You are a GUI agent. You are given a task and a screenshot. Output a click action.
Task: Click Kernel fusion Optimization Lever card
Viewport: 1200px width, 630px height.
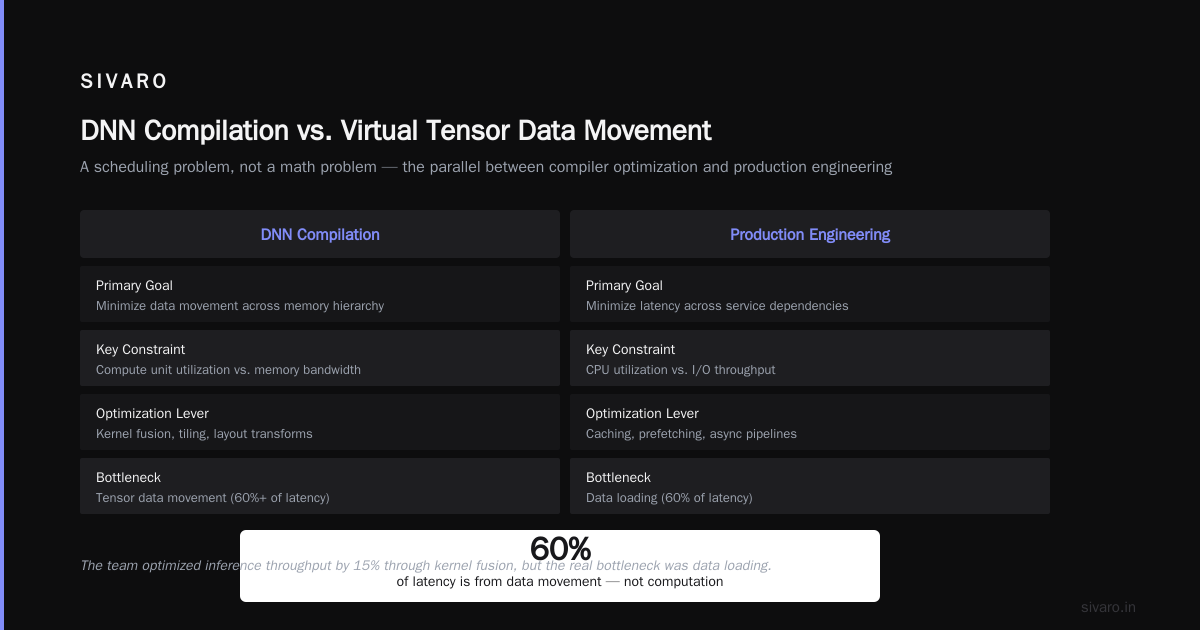[x=320, y=422]
